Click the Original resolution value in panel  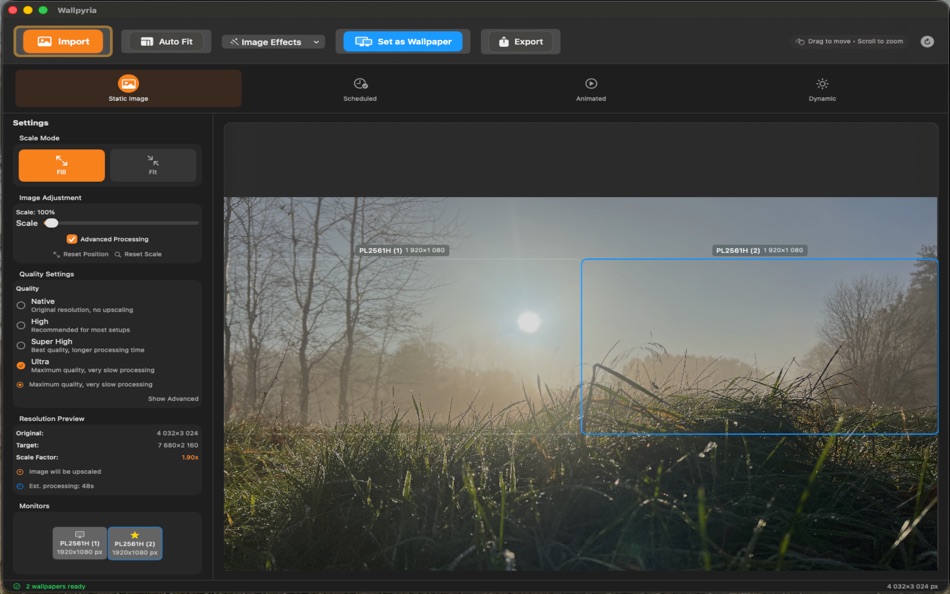(178, 433)
